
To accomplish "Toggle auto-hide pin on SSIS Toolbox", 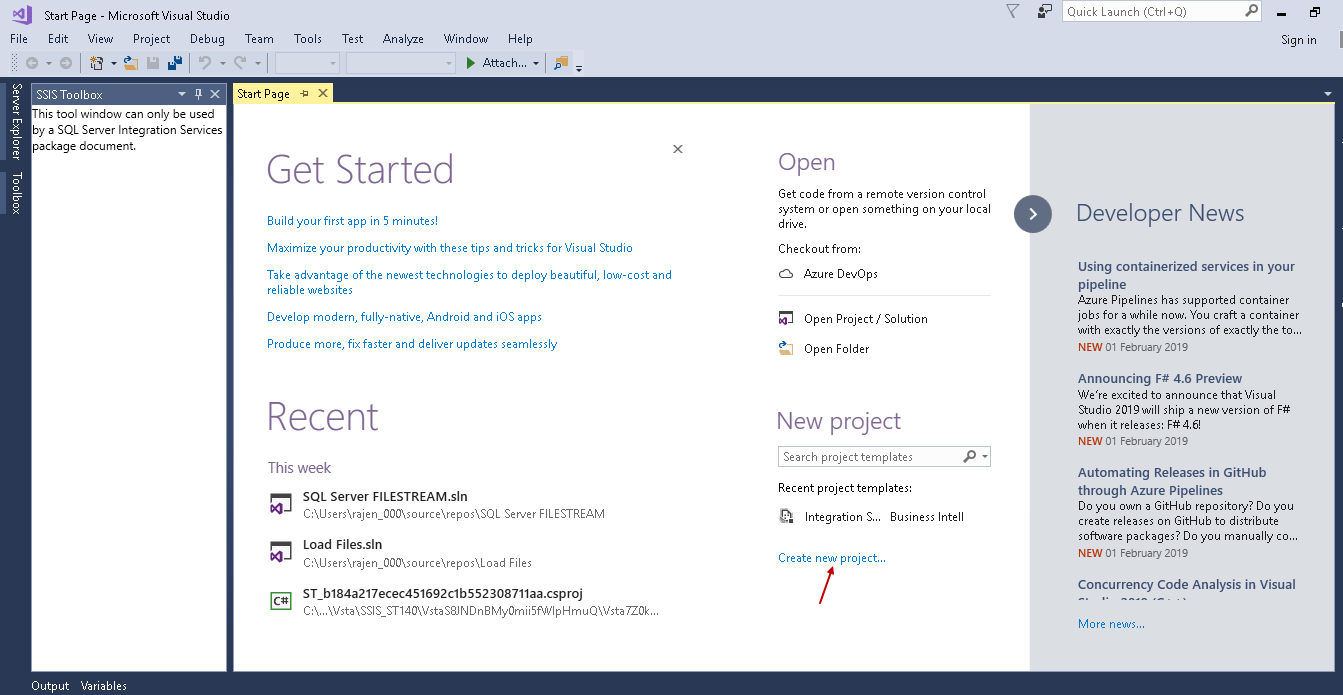I will (x=198, y=94).
